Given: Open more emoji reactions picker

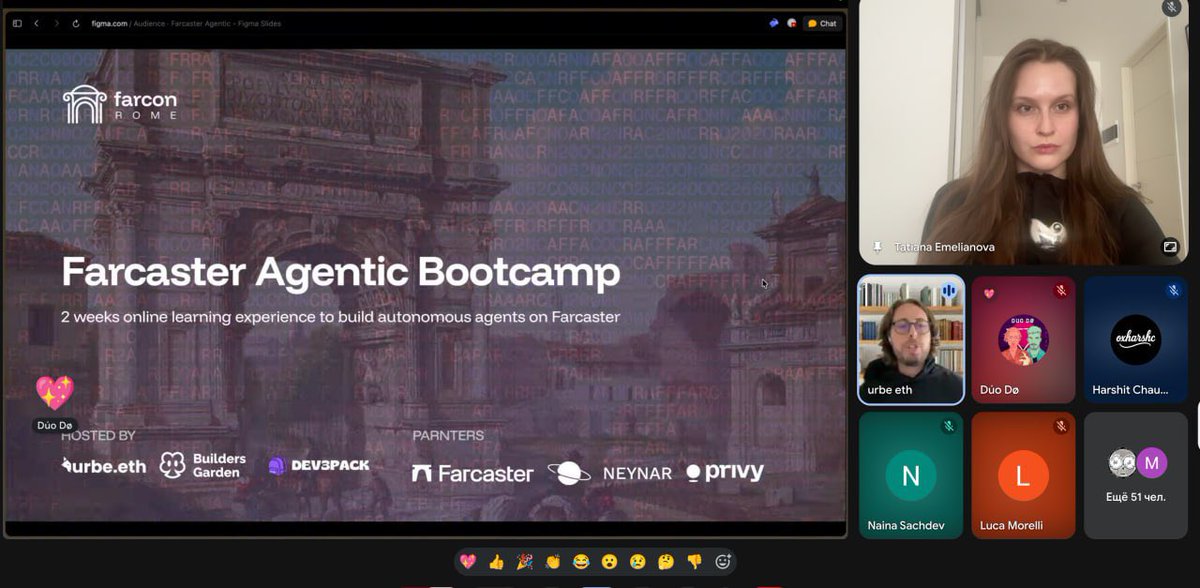Looking at the screenshot, I should [x=723, y=562].
